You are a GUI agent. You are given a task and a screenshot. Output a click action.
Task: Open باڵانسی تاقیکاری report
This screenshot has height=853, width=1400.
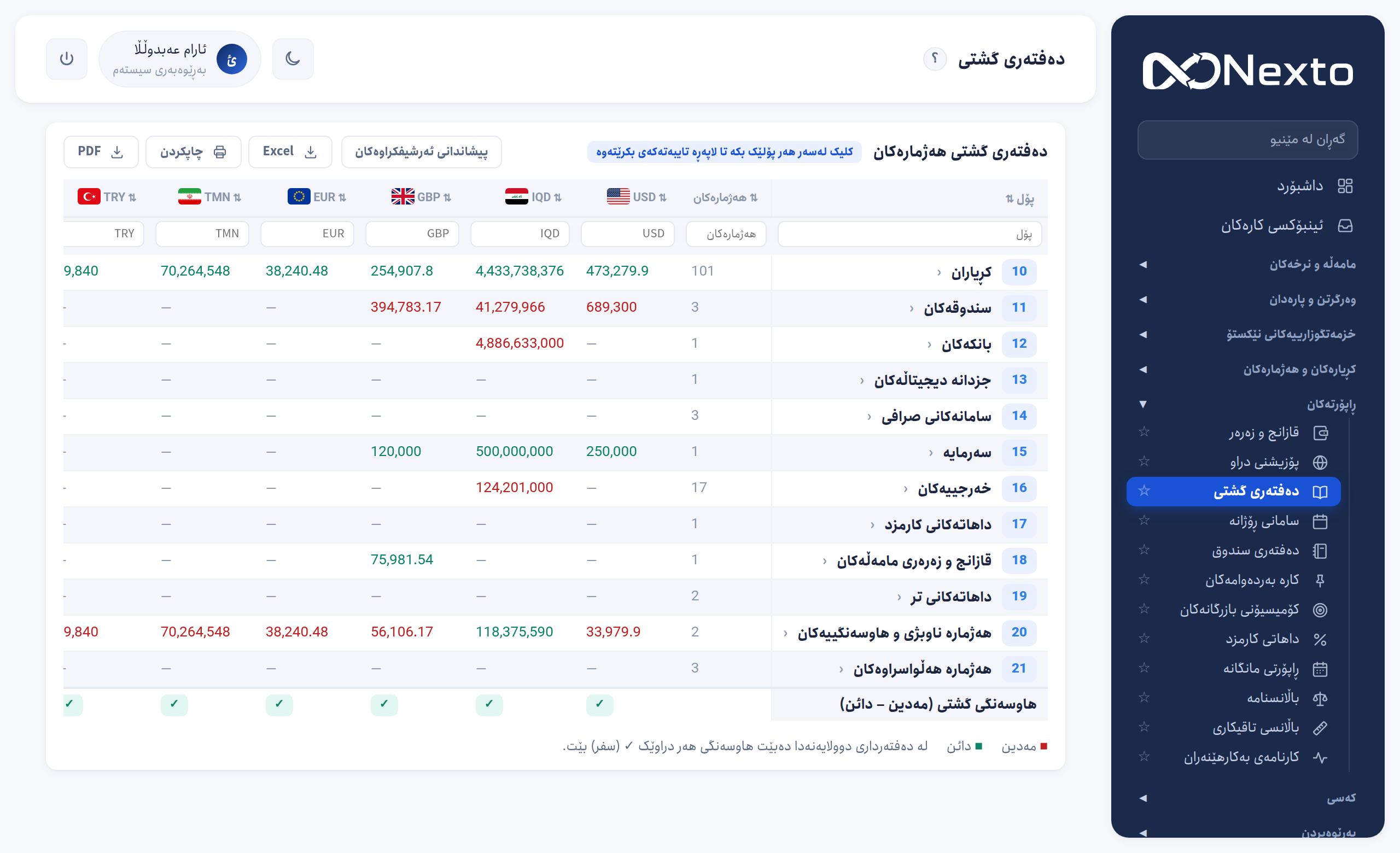[x=1234, y=728]
